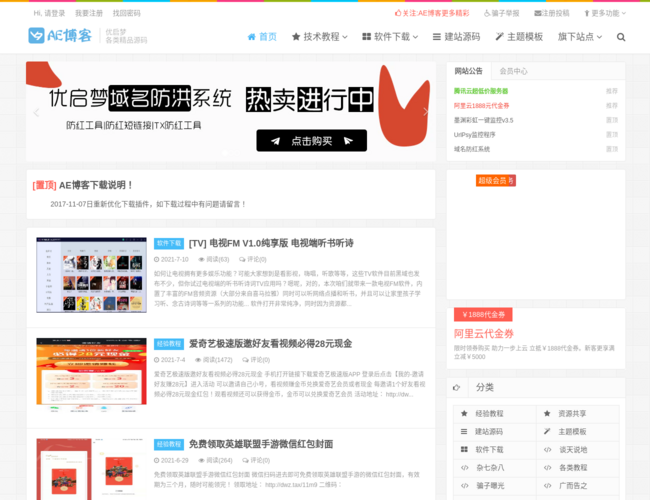This screenshot has width=650, height=500.
Task: Open 域名防红系统 announcement
Action: [472, 149]
